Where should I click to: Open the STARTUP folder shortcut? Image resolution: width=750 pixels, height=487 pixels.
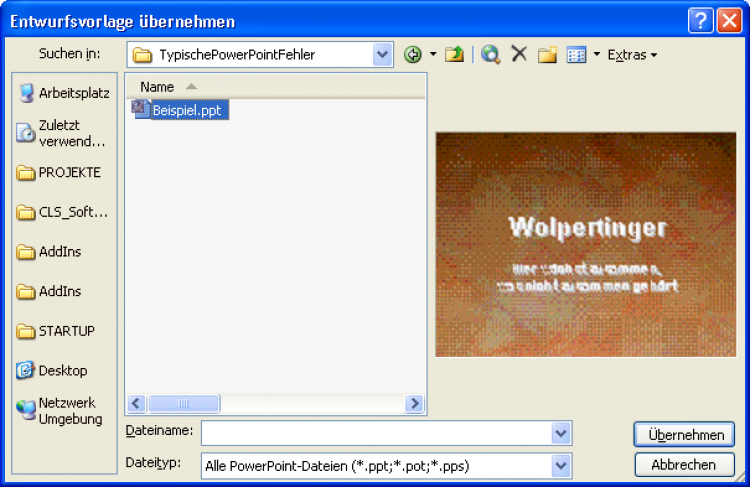[x=62, y=331]
